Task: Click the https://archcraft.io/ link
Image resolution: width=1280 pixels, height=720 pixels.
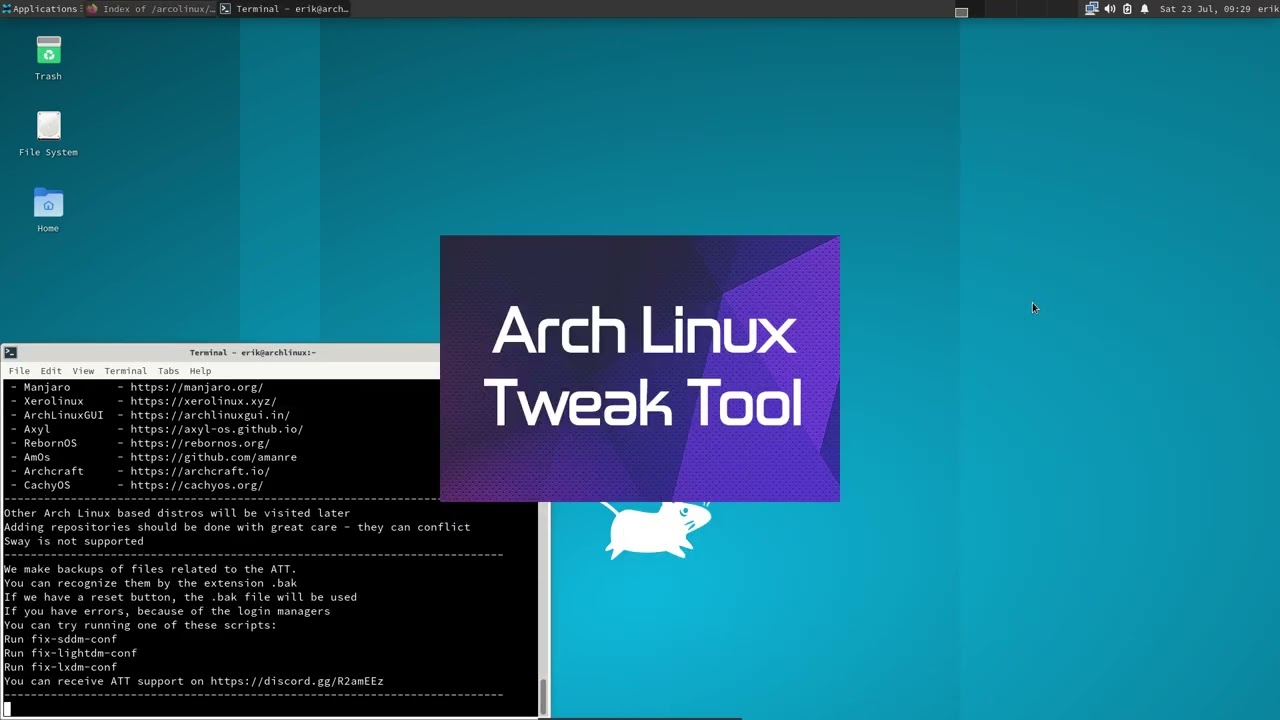Action: (200, 471)
